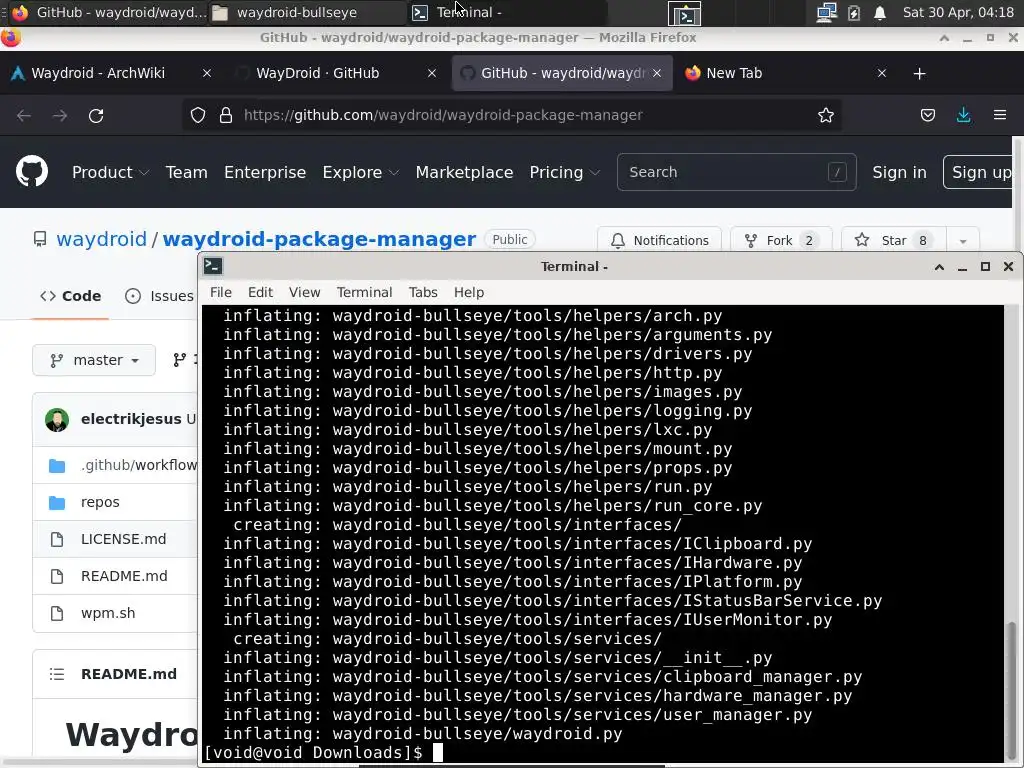
Task: Open the Terminal menu in Terminal
Action: [x=364, y=293]
